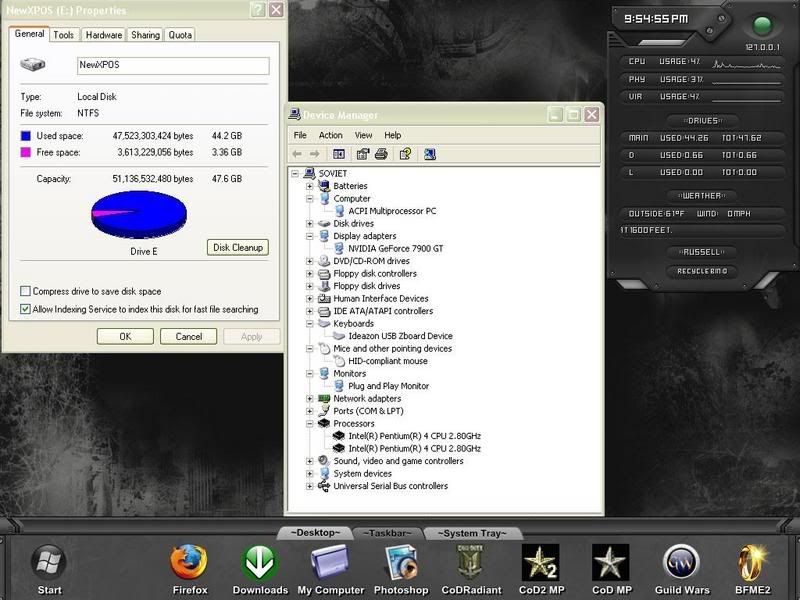Image resolution: width=800 pixels, height=600 pixels.
Task: Select the second Intel Pentium 4 CPU entry
Action: point(414,448)
